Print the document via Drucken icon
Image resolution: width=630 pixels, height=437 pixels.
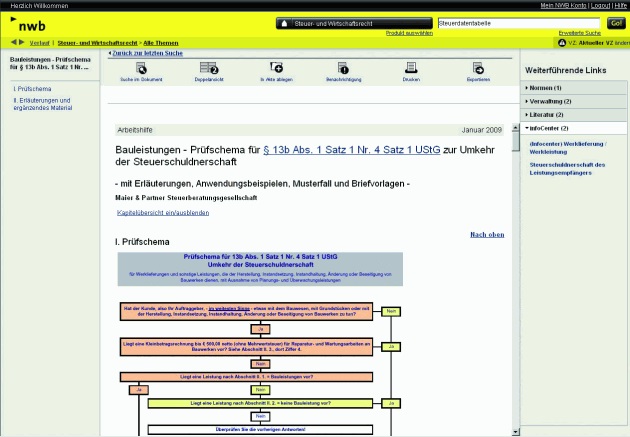[411, 67]
